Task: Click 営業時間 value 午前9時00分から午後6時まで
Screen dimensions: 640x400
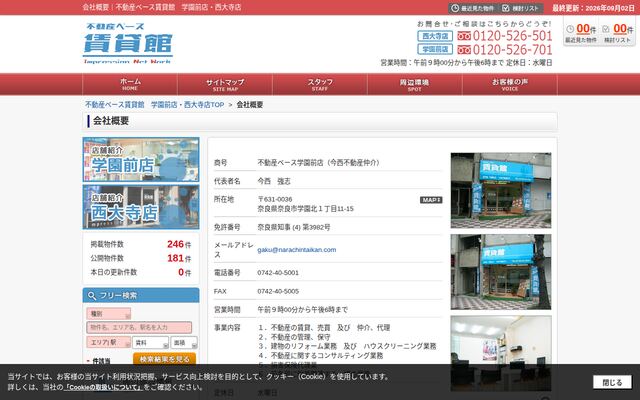Action: pyautogui.click(x=302, y=310)
